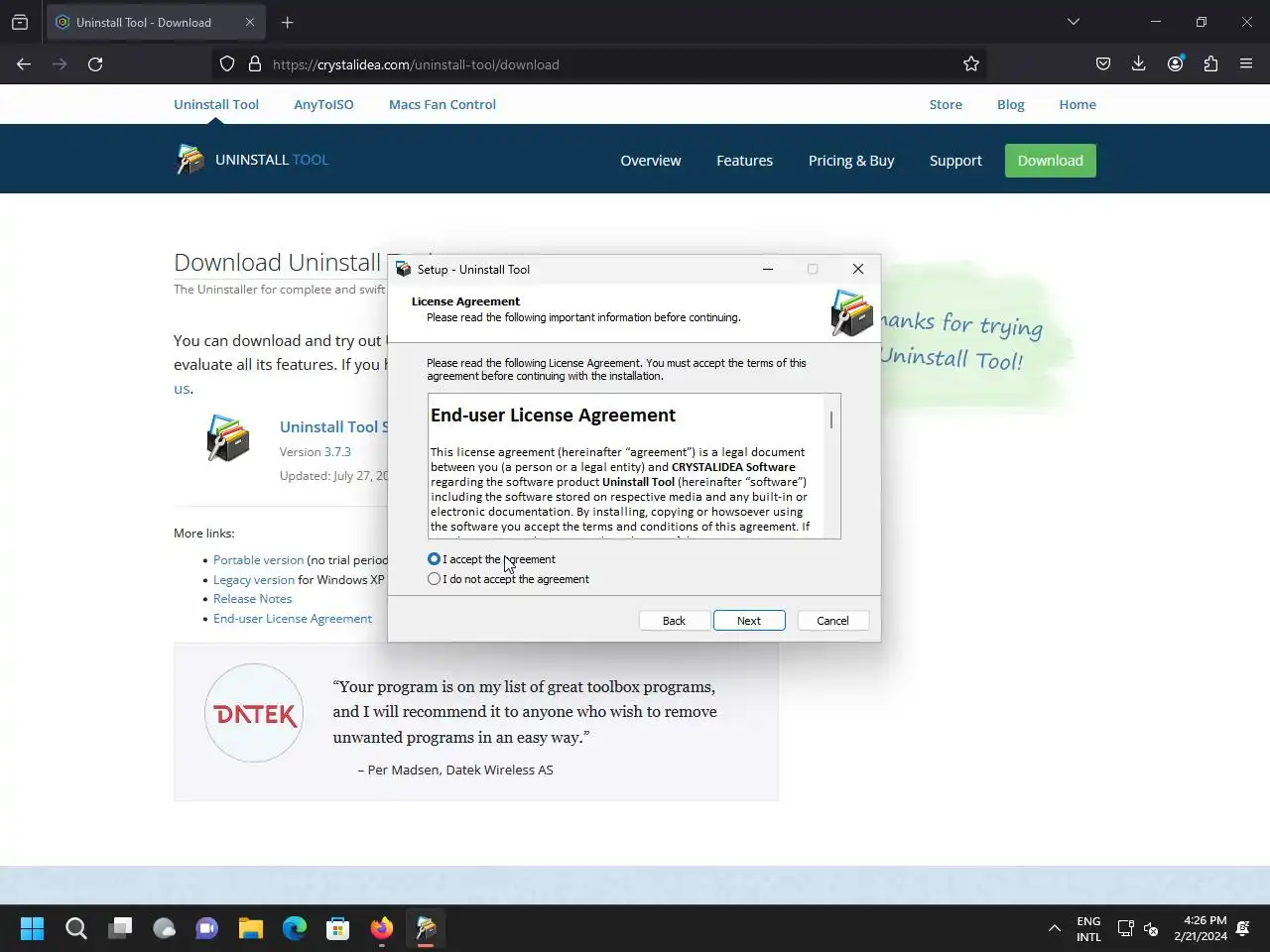
Task: Cancel the Uninstall Tool setup
Action: click(x=832, y=621)
